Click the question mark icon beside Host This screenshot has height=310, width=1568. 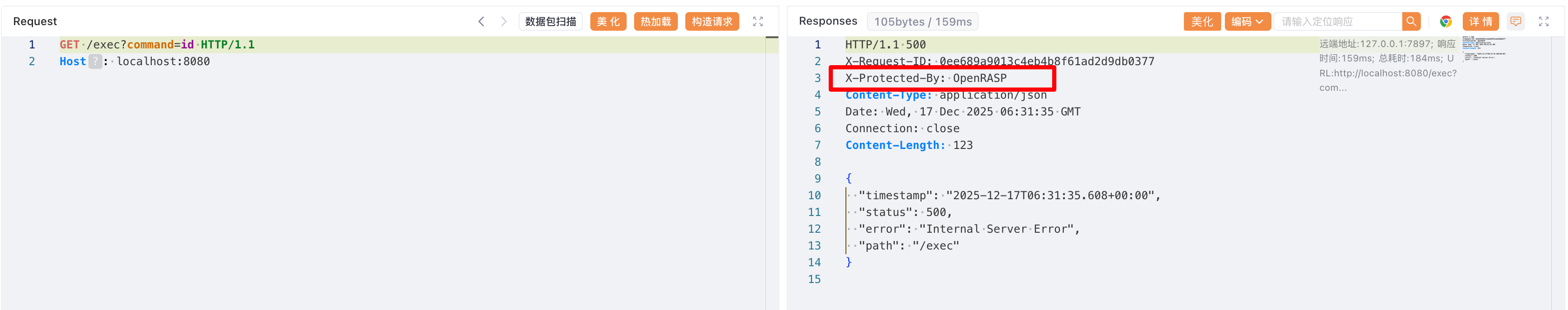point(95,61)
